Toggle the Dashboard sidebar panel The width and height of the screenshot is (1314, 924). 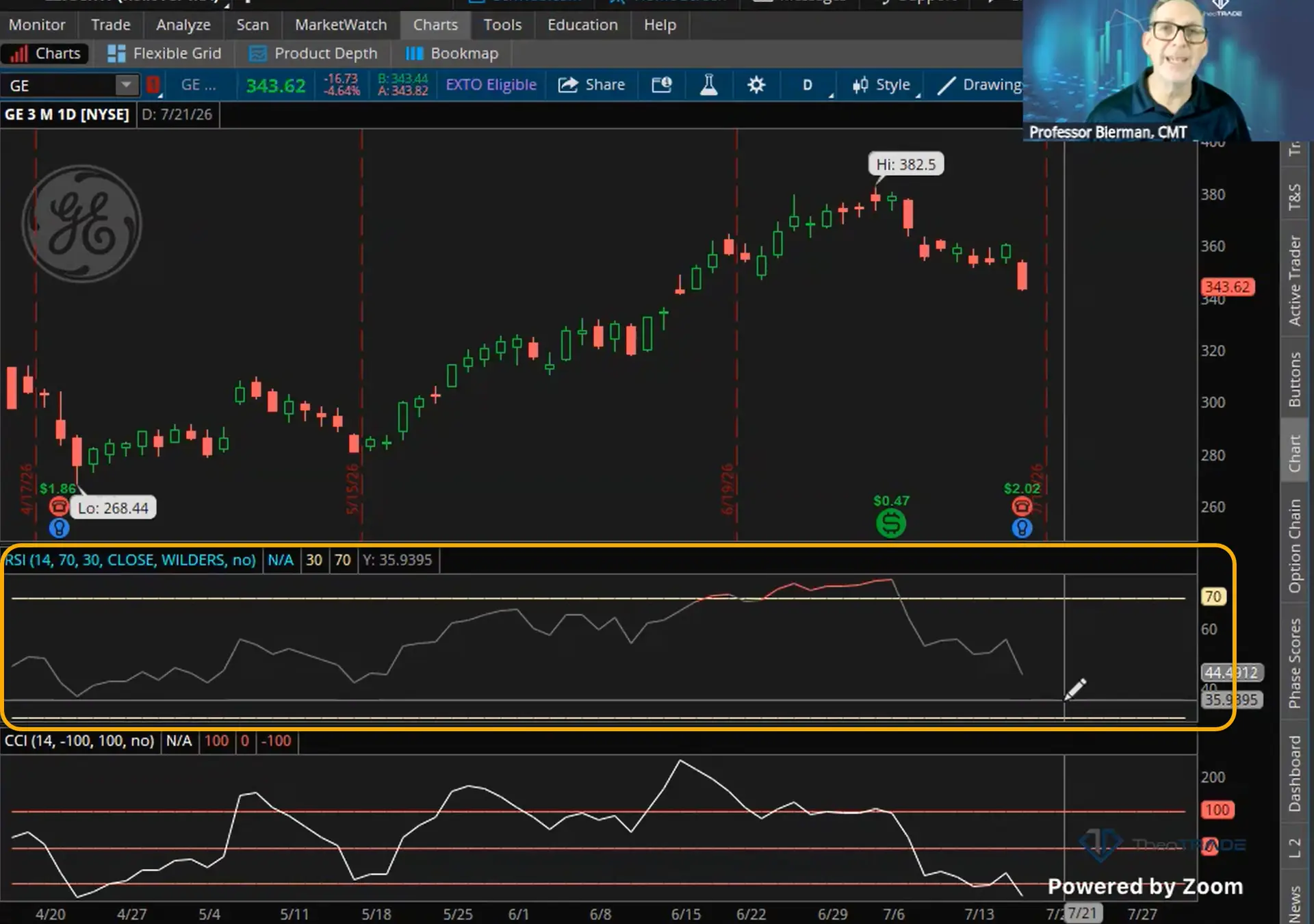pos(1295,773)
